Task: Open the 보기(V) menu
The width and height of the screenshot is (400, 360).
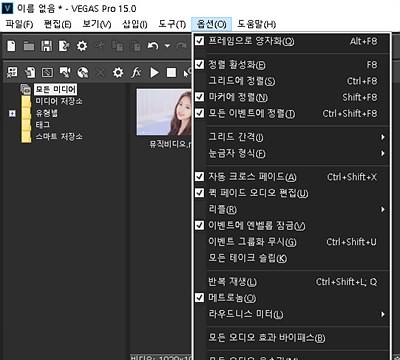Action: click(97, 24)
